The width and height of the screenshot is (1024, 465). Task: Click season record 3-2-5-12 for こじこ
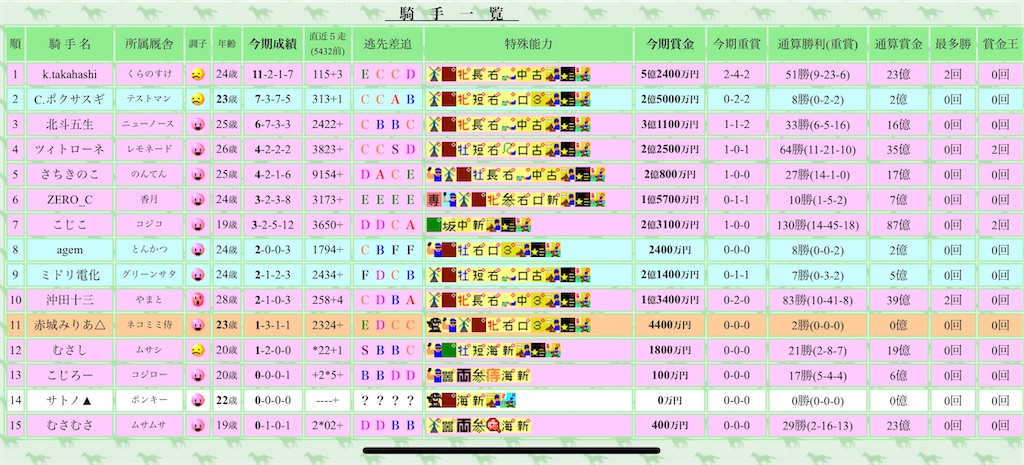273,225
